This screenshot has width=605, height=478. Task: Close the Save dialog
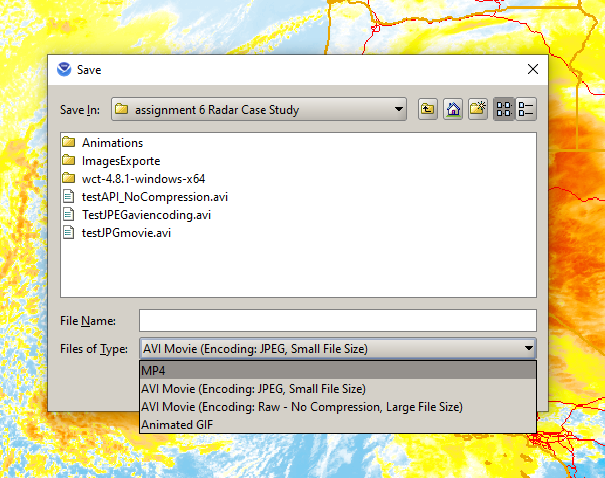533,70
